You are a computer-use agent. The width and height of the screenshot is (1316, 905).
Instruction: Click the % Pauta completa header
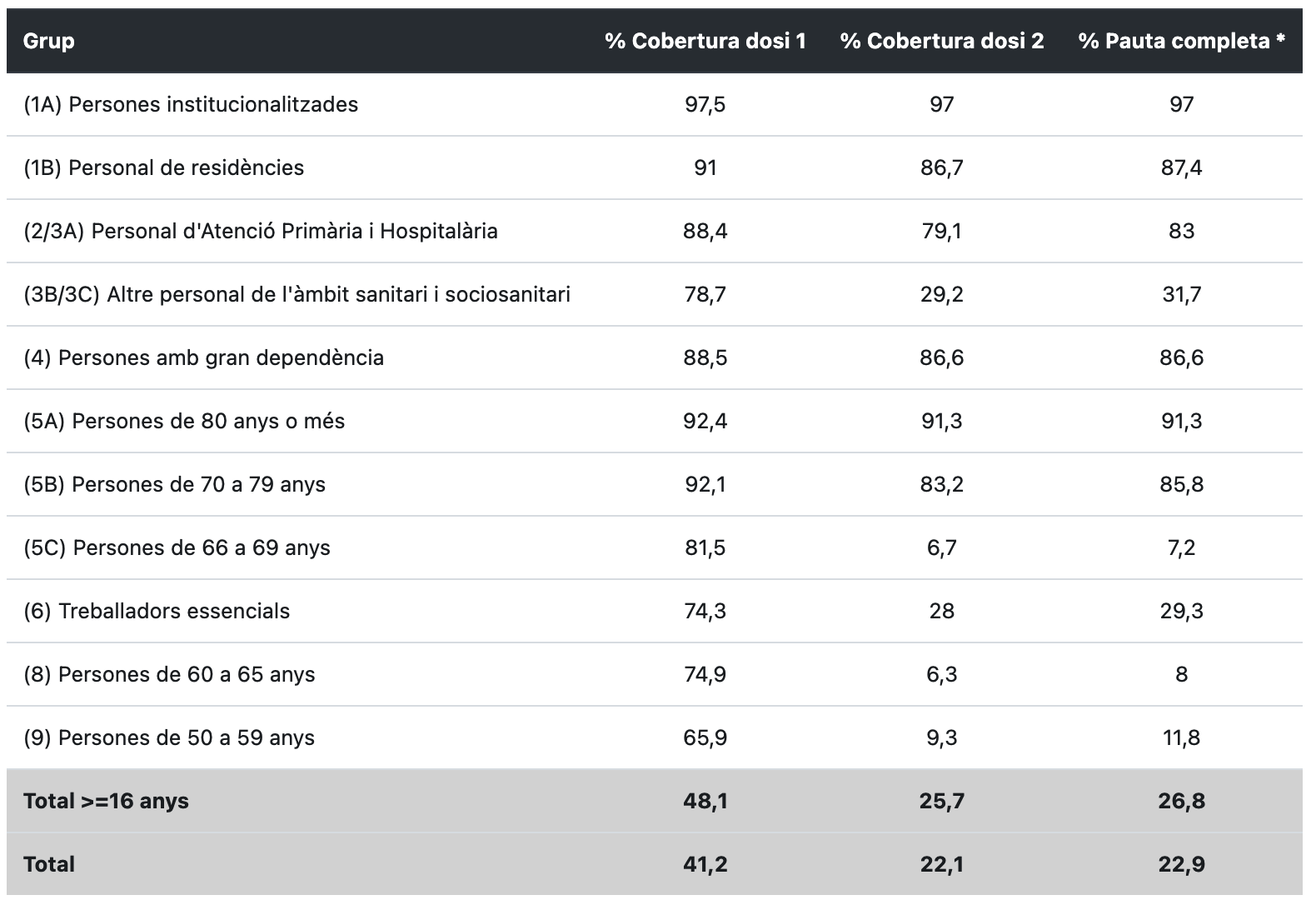(x=1181, y=41)
